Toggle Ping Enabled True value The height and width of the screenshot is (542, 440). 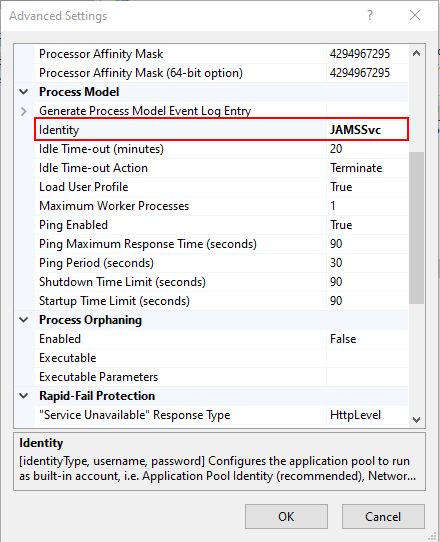pos(367,225)
